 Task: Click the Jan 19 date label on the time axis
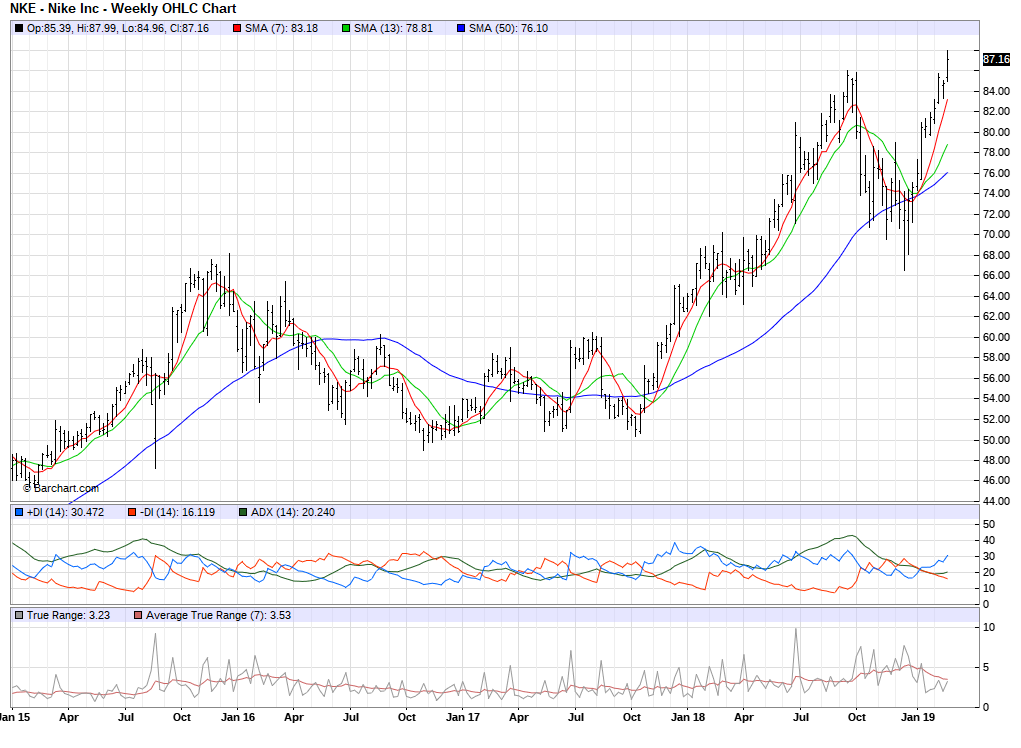[917, 717]
